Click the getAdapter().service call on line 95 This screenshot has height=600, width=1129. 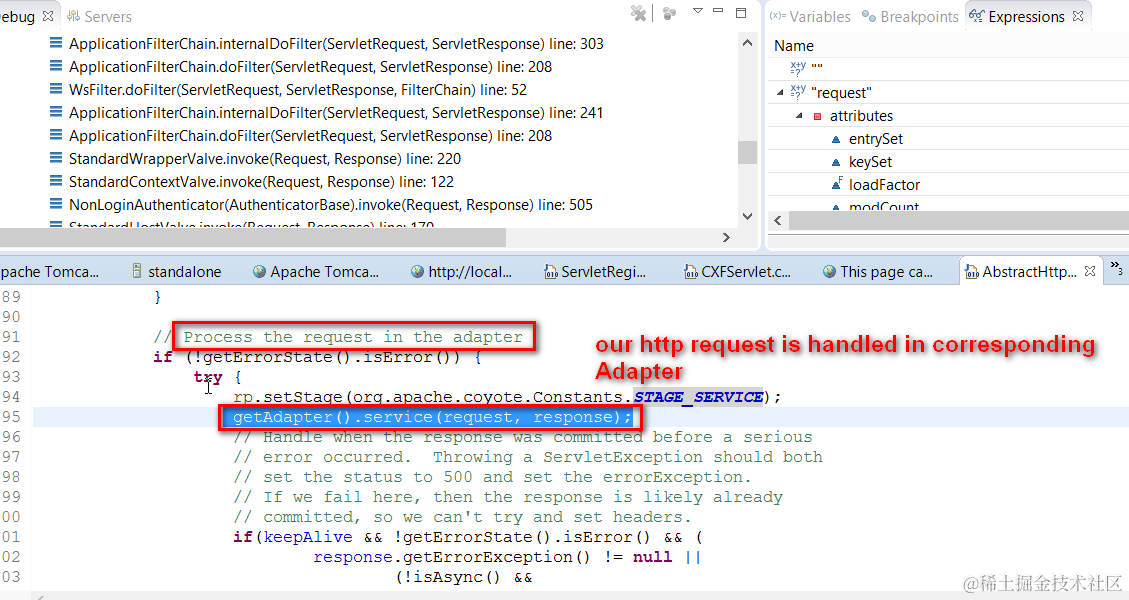(x=432, y=417)
